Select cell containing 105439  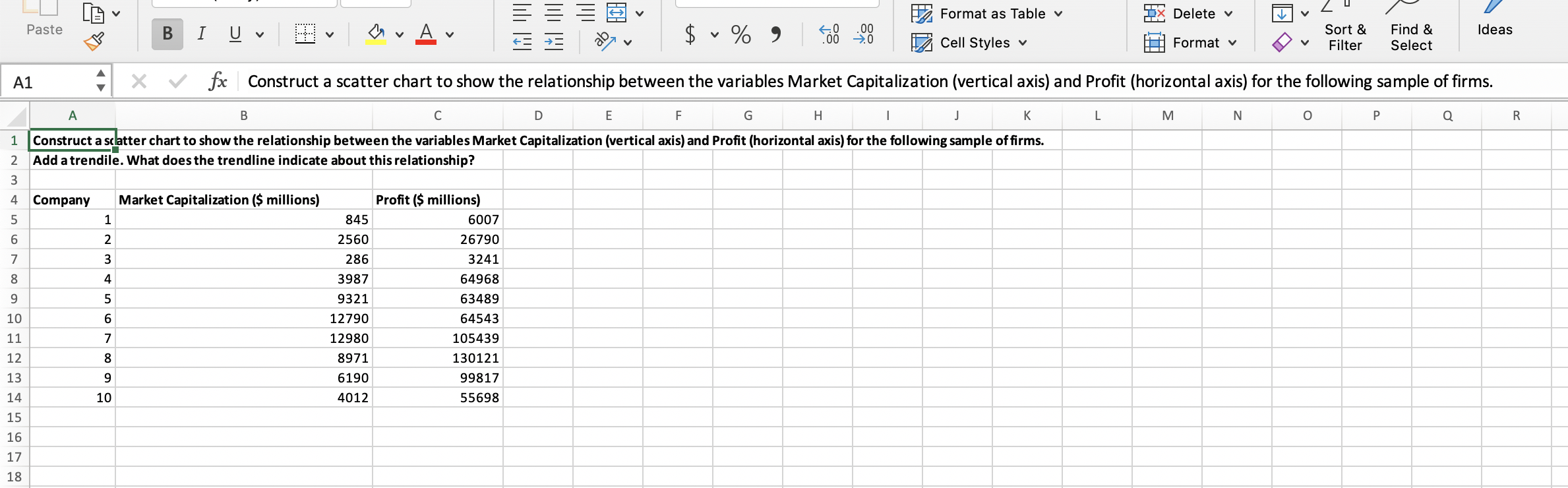pyautogui.click(x=438, y=338)
